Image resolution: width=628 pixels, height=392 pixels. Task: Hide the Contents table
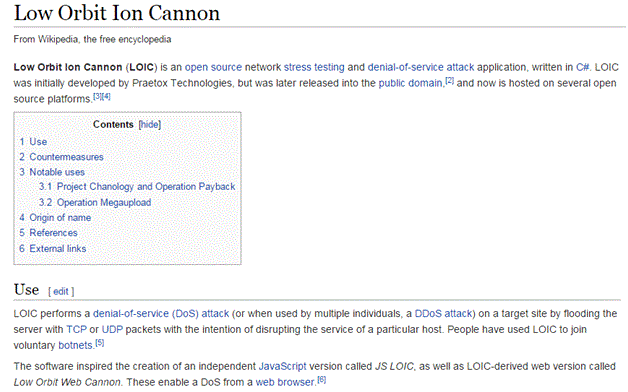click(150, 125)
